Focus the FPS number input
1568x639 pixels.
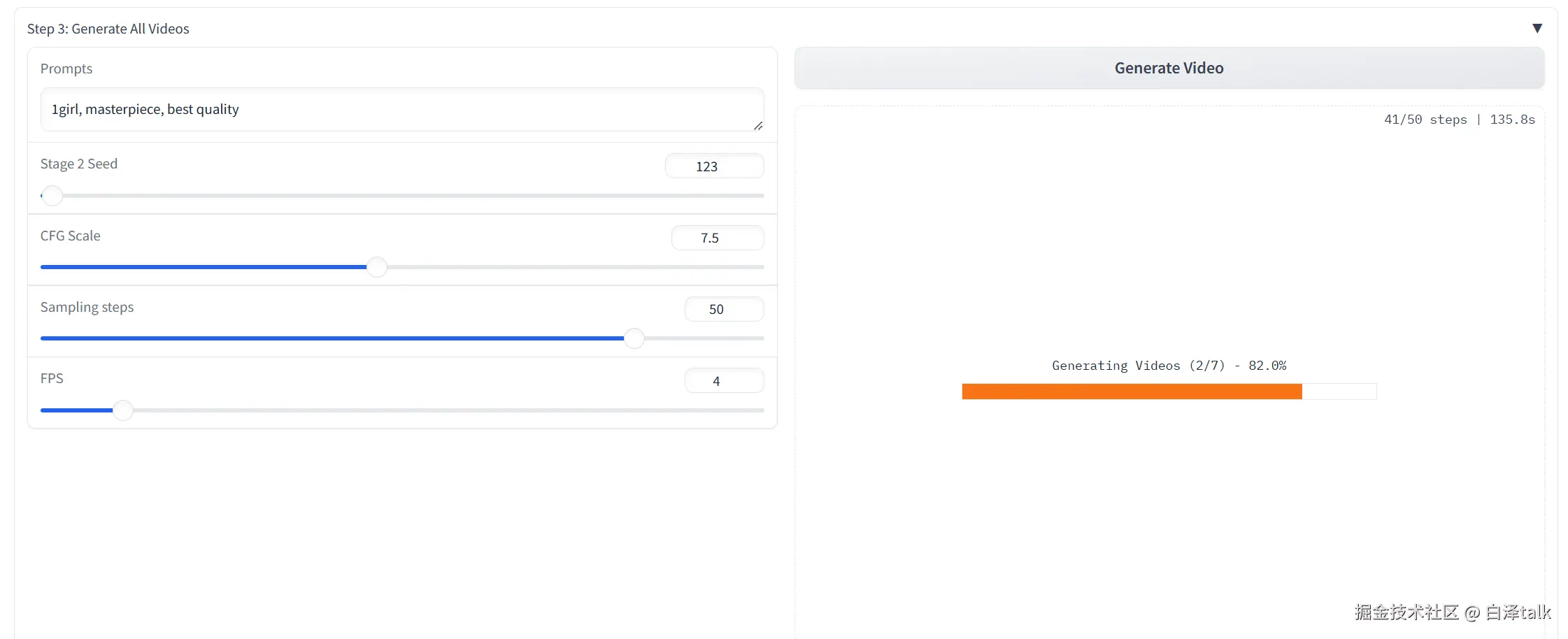coord(723,381)
